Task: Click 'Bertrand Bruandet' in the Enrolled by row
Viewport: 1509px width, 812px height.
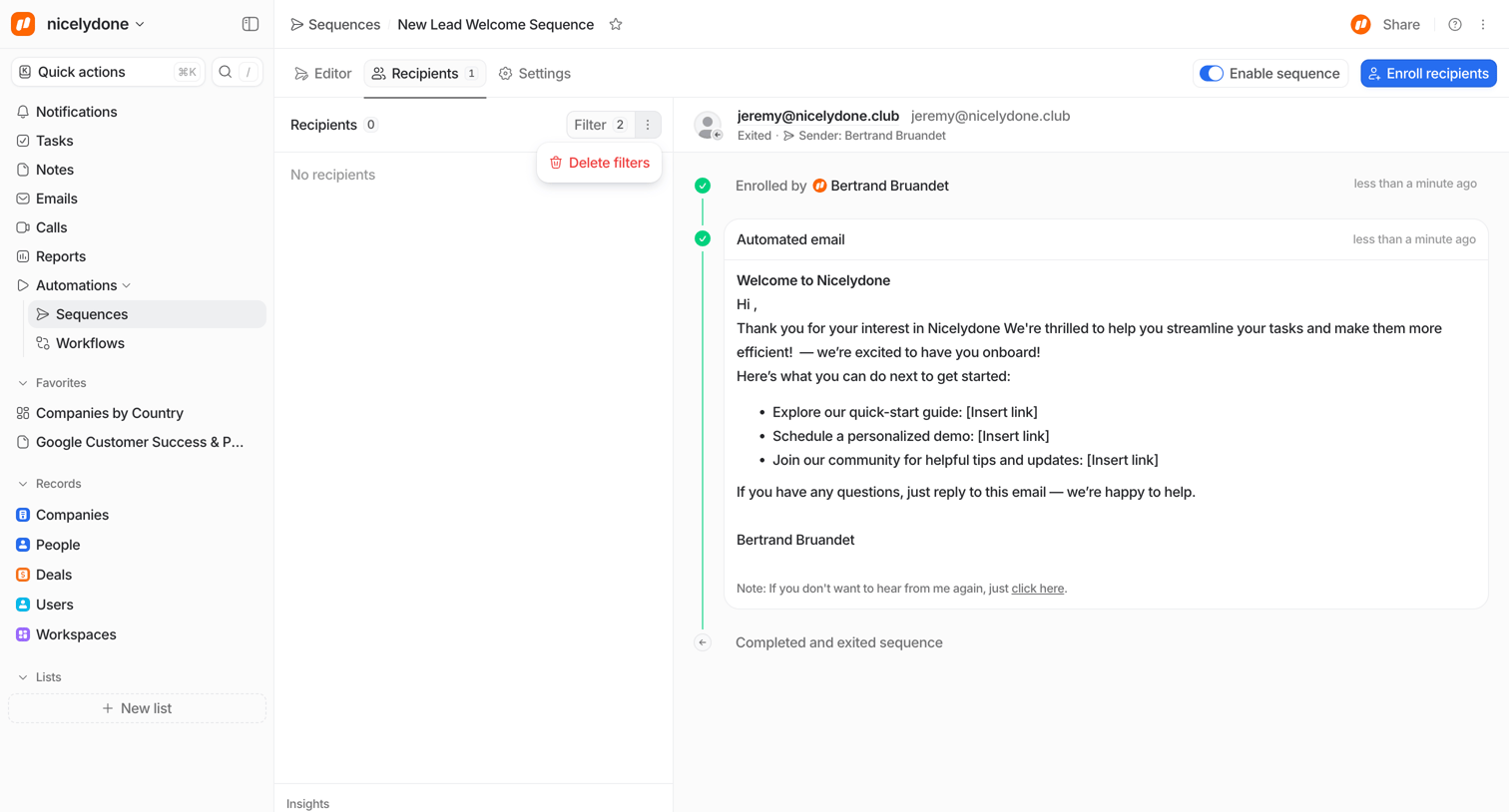Action: point(889,186)
